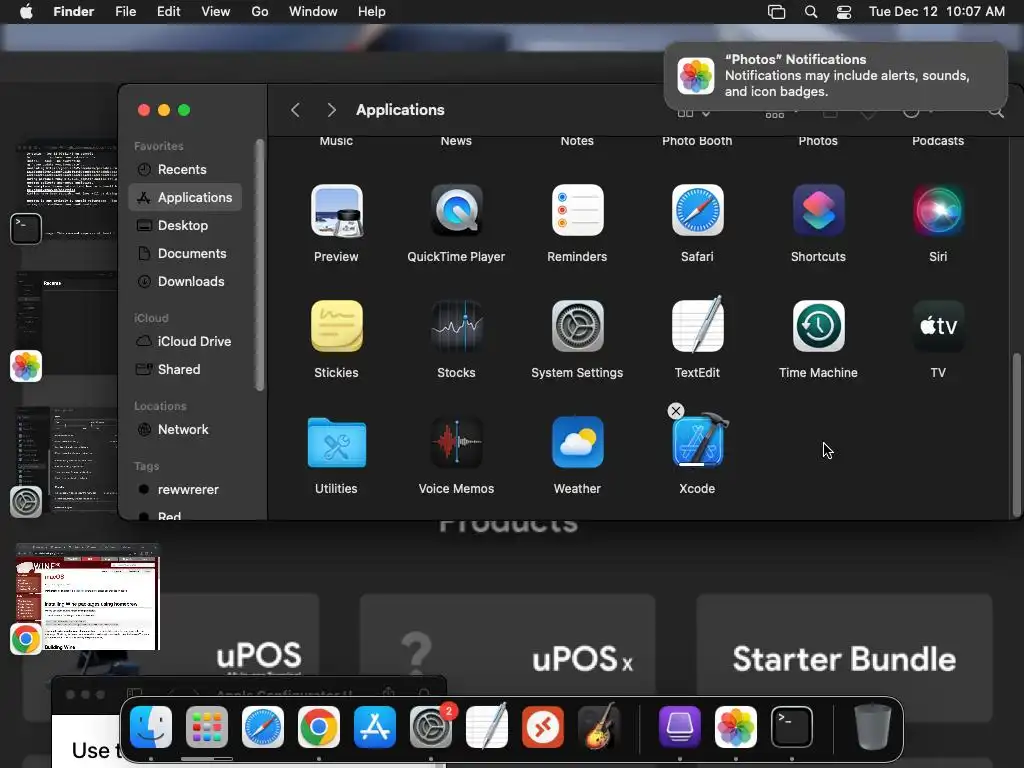Viewport: 1024px width, 768px height.
Task: Click the Stage Manager menu bar icon
Action: [x=776, y=12]
